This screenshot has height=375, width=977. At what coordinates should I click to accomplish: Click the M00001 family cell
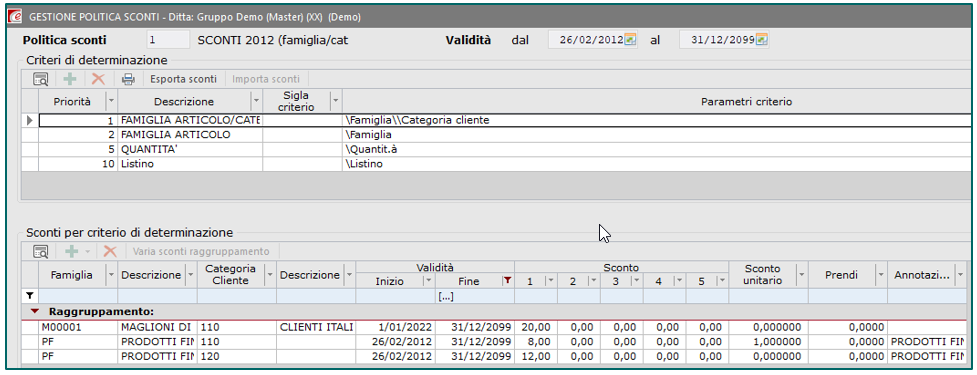coord(78,327)
